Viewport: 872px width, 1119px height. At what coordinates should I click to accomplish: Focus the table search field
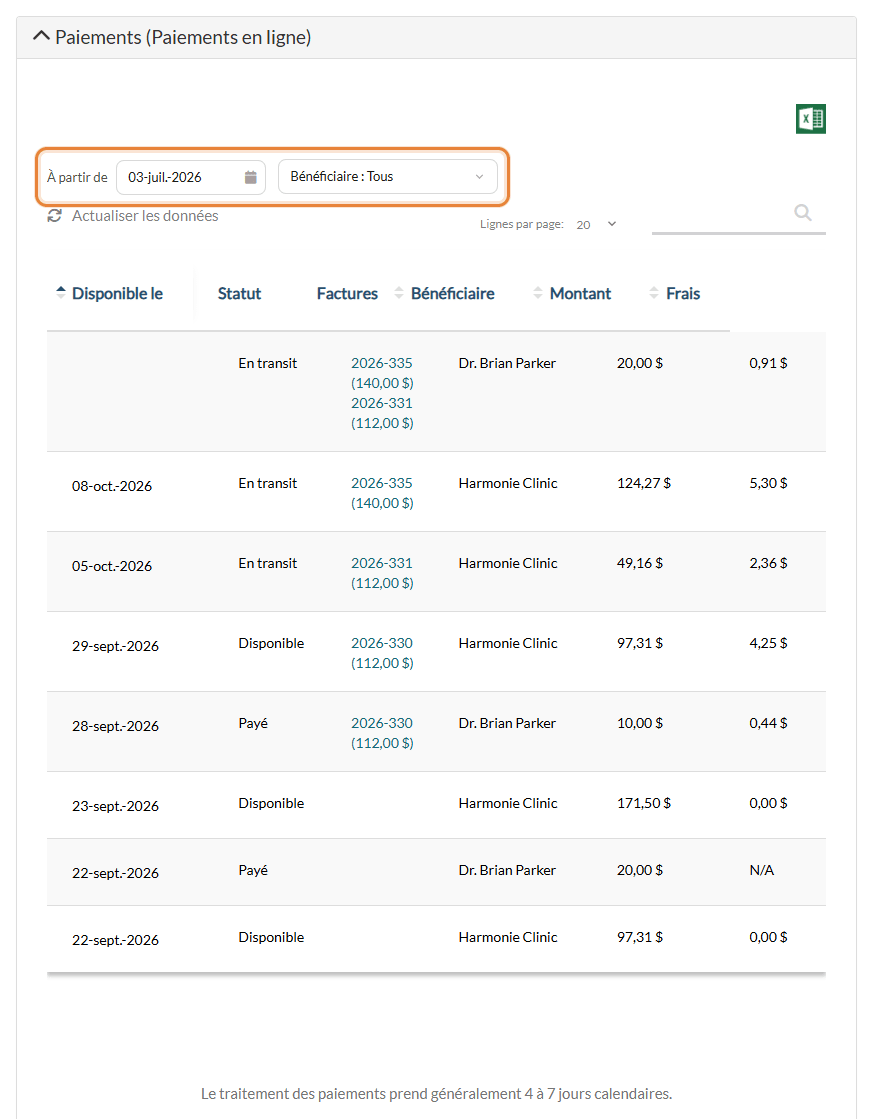point(739,216)
